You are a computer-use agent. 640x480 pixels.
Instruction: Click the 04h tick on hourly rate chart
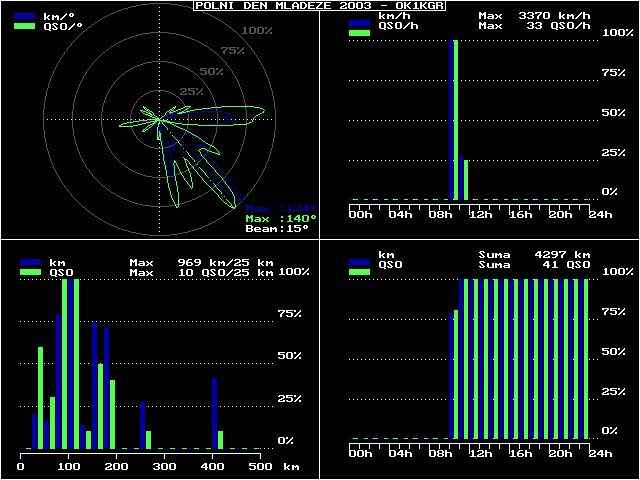(400, 214)
